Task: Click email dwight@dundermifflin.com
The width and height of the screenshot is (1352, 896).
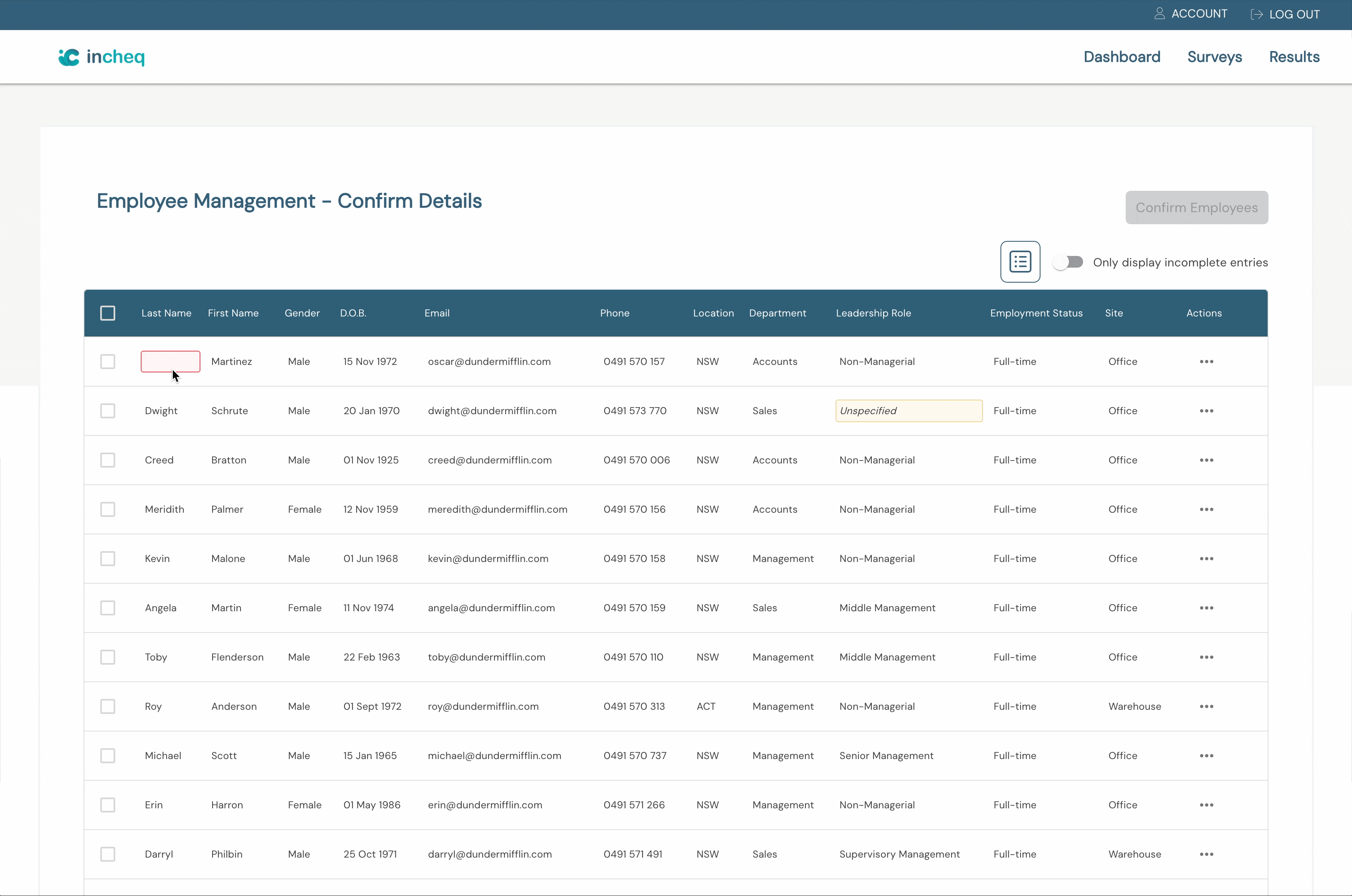Action: coord(492,411)
